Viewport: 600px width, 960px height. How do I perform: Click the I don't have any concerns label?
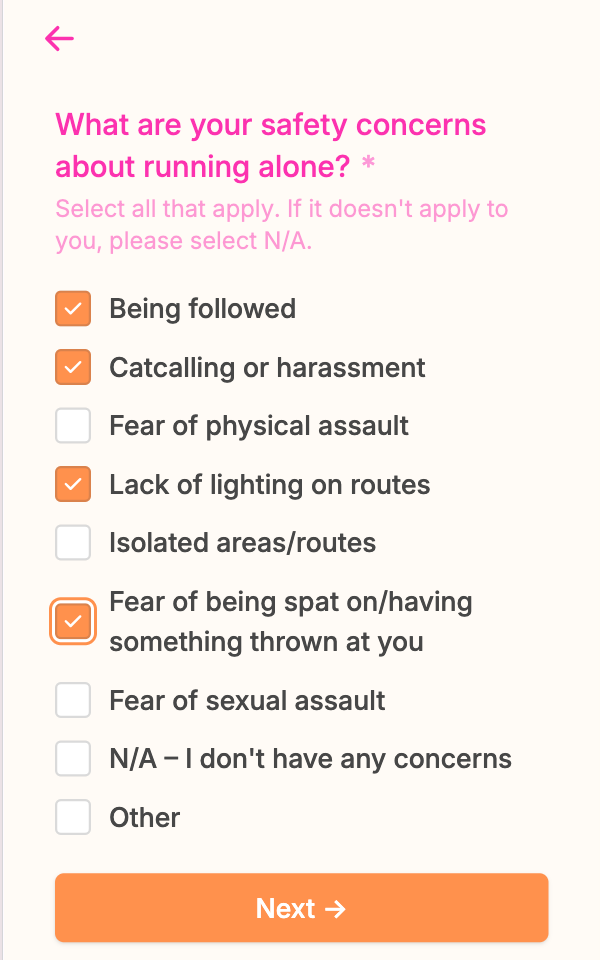coord(310,759)
